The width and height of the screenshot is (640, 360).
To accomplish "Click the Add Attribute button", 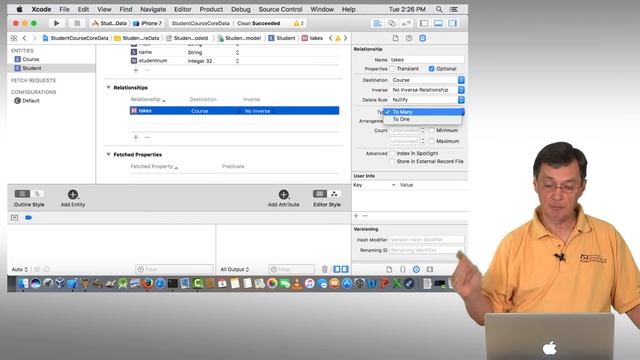I will (284, 198).
